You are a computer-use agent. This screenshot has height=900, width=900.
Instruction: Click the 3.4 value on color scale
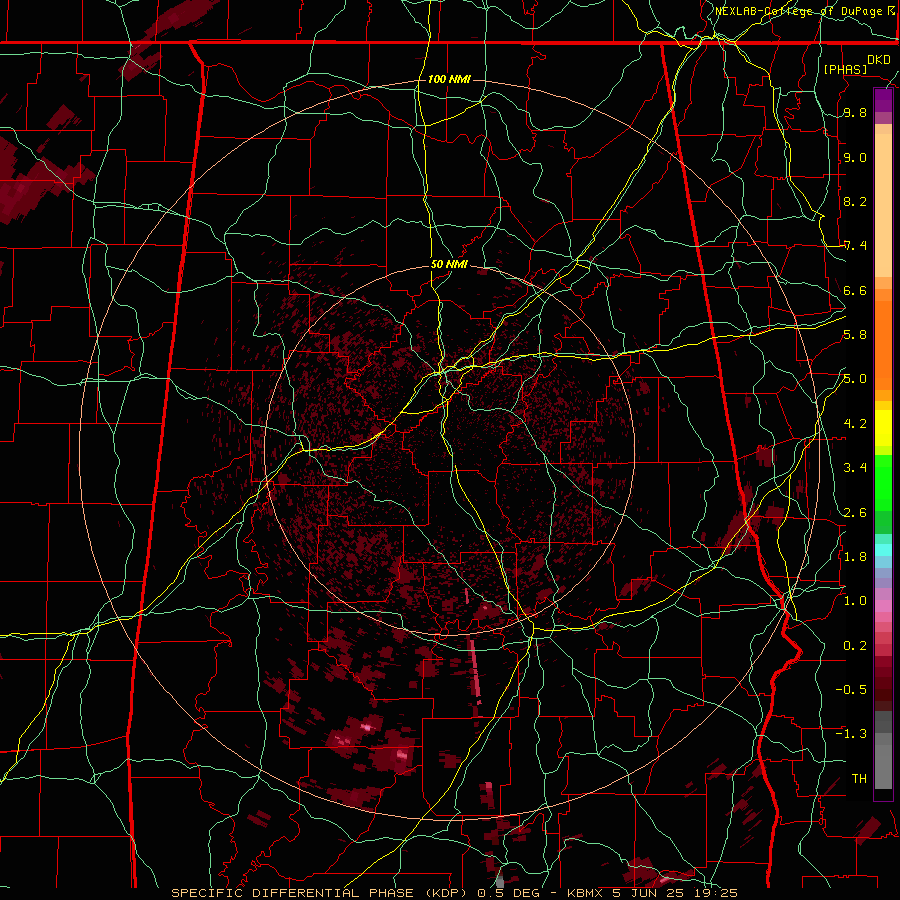[x=855, y=468]
